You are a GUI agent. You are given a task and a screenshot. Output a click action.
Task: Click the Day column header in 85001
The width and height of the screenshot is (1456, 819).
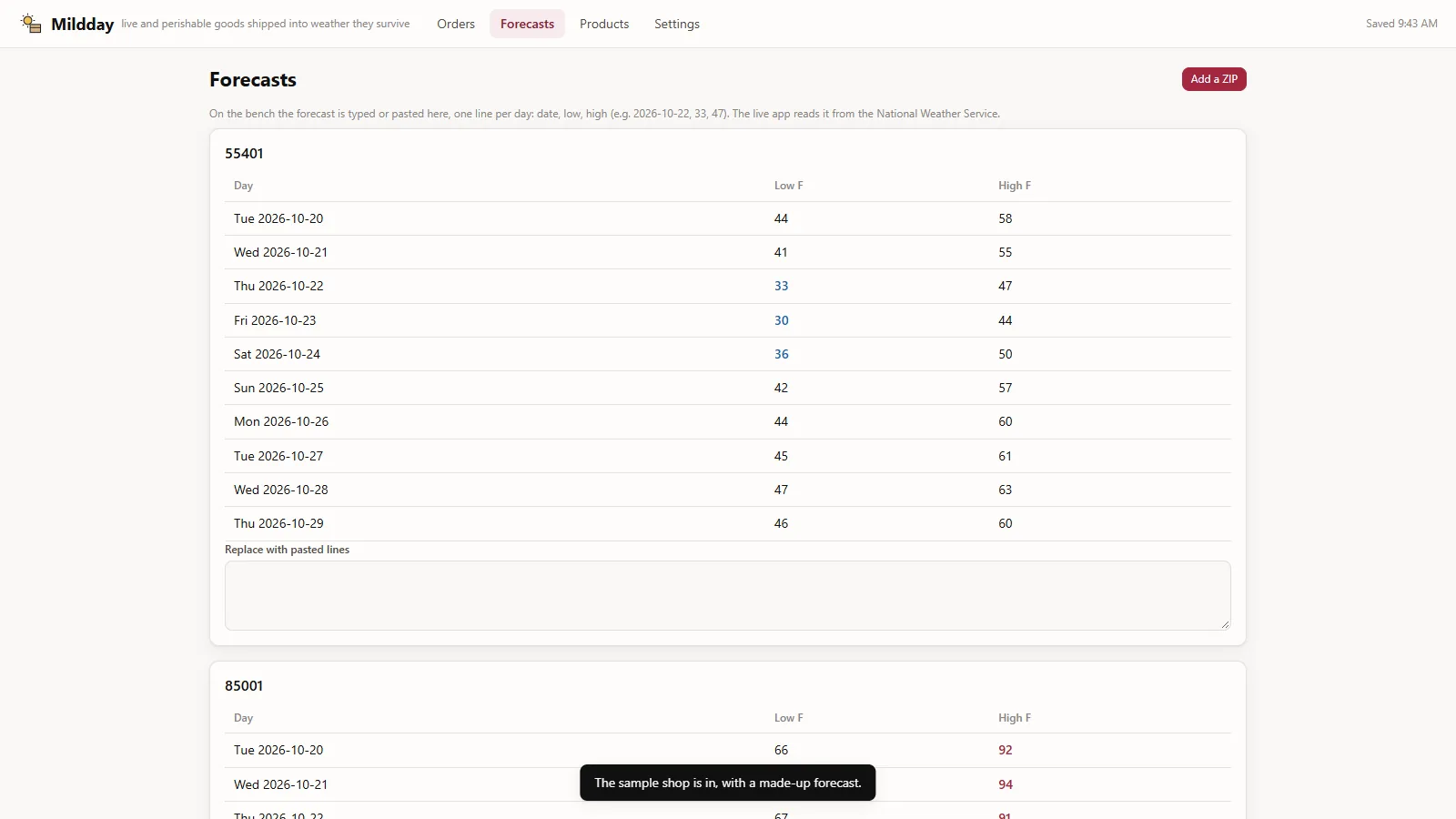pyautogui.click(x=243, y=718)
